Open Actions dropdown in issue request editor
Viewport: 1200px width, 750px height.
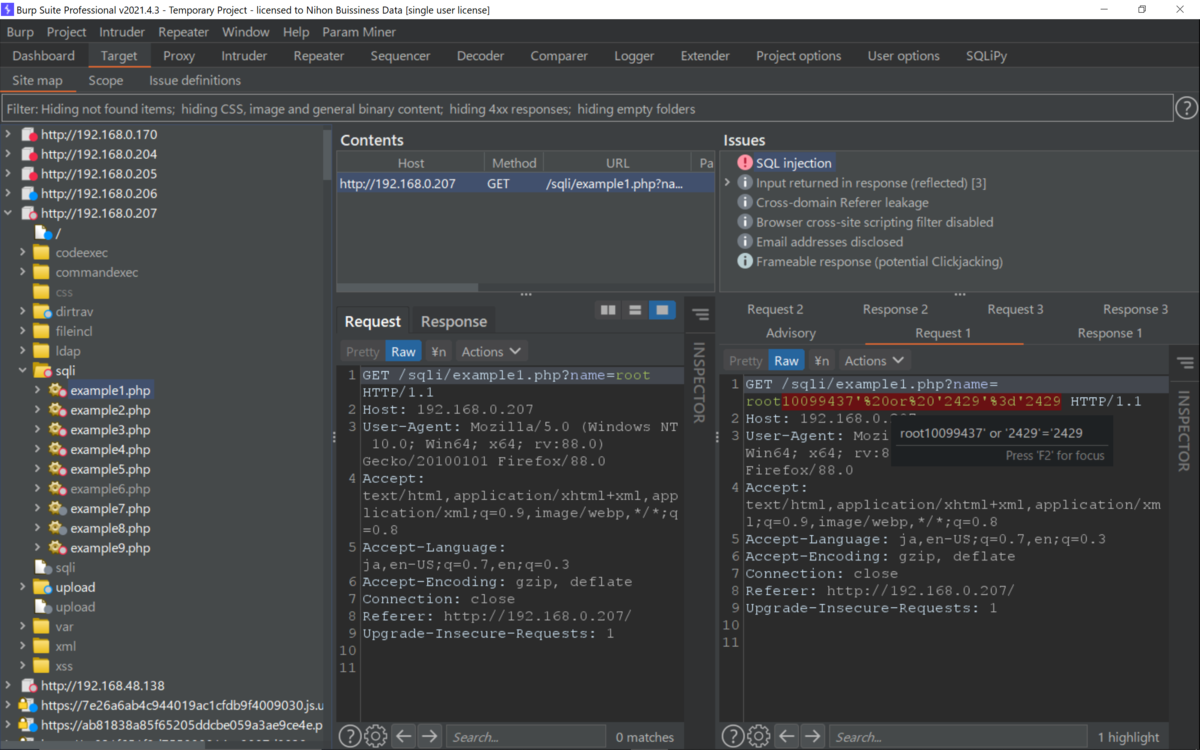pyautogui.click(x=875, y=361)
